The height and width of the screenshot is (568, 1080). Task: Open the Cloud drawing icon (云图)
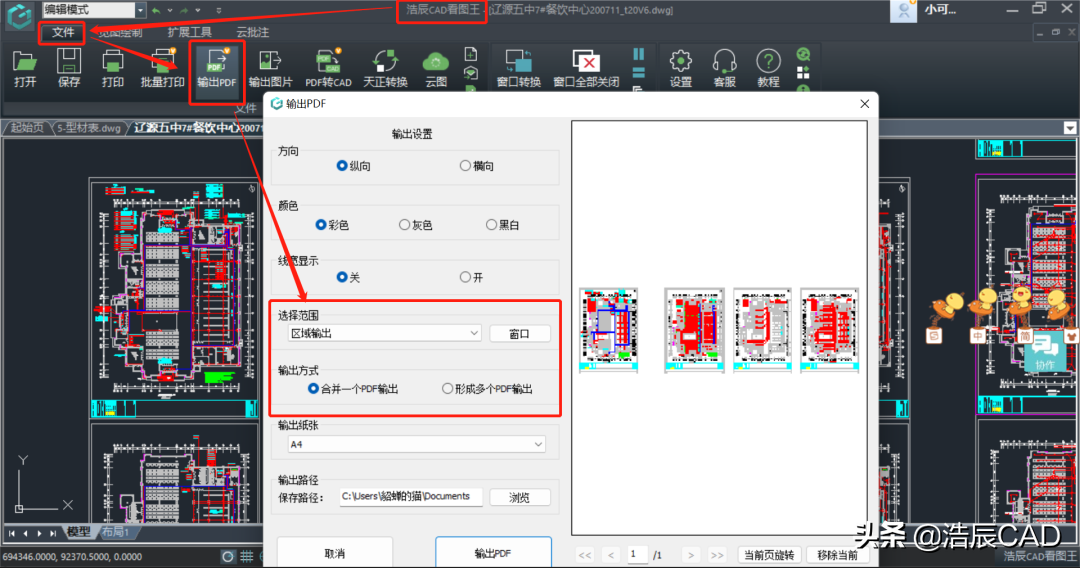click(436, 68)
